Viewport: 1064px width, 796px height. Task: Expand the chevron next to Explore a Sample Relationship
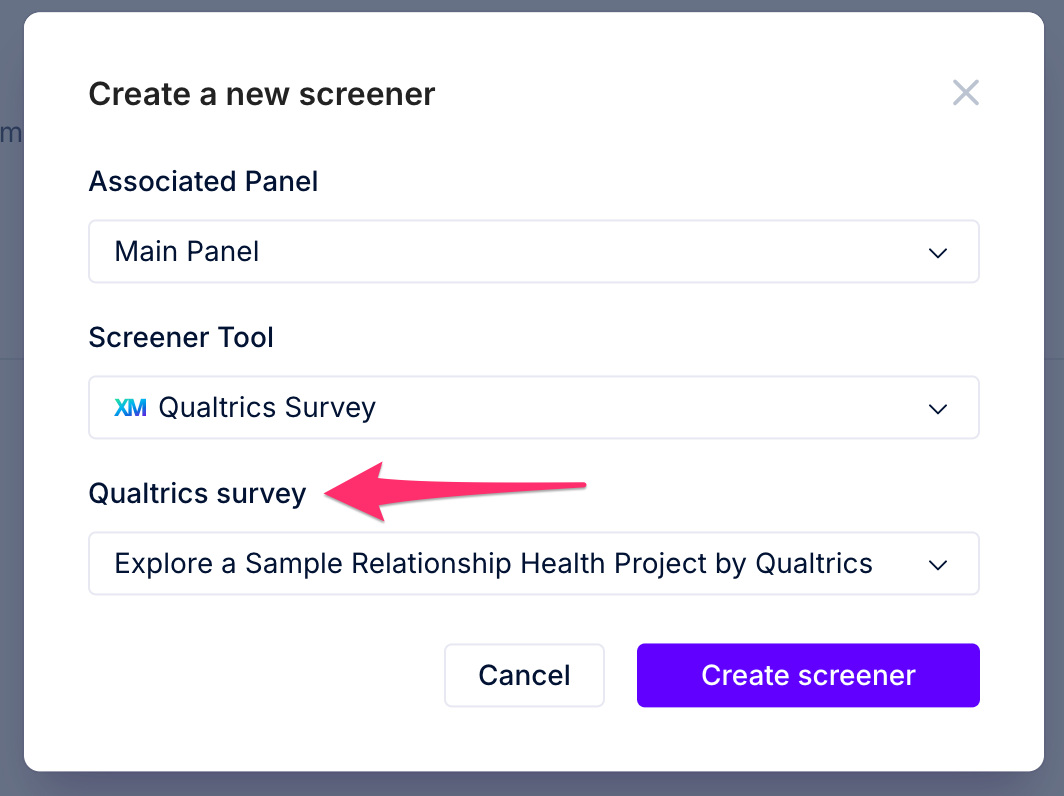(x=938, y=565)
